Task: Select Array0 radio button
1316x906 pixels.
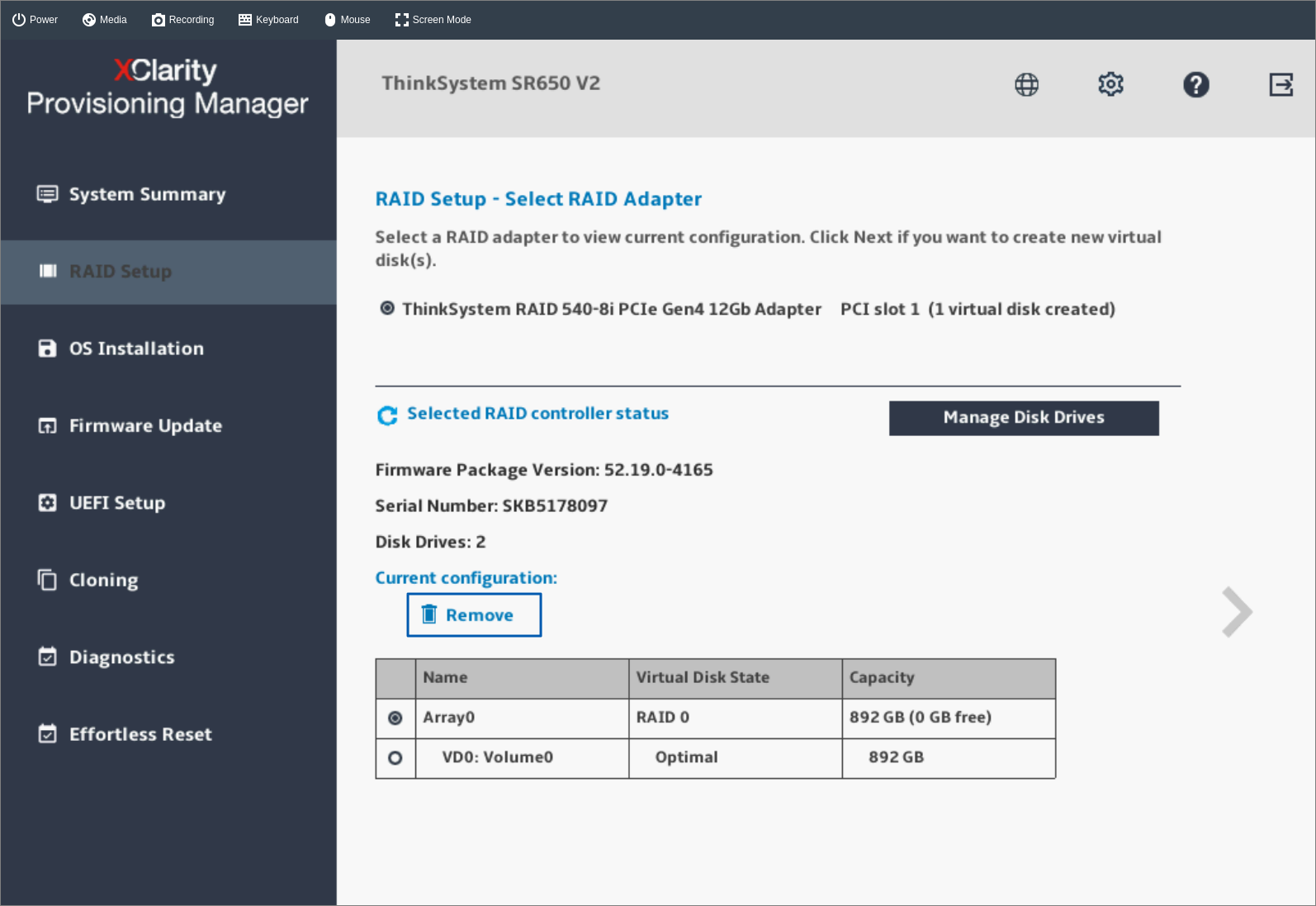Action: tap(395, 718)
